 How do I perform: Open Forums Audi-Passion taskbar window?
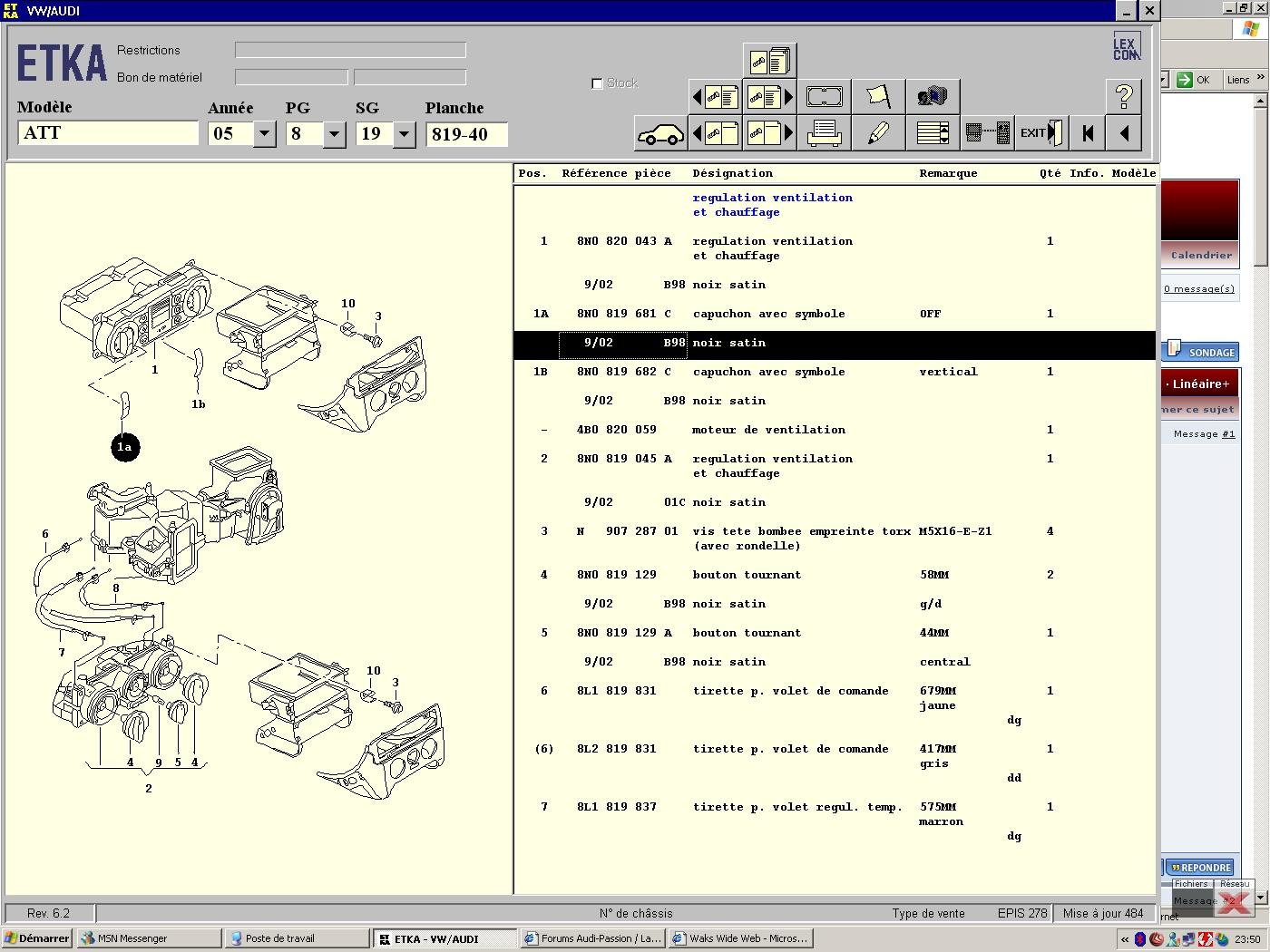tap(592, 938)
